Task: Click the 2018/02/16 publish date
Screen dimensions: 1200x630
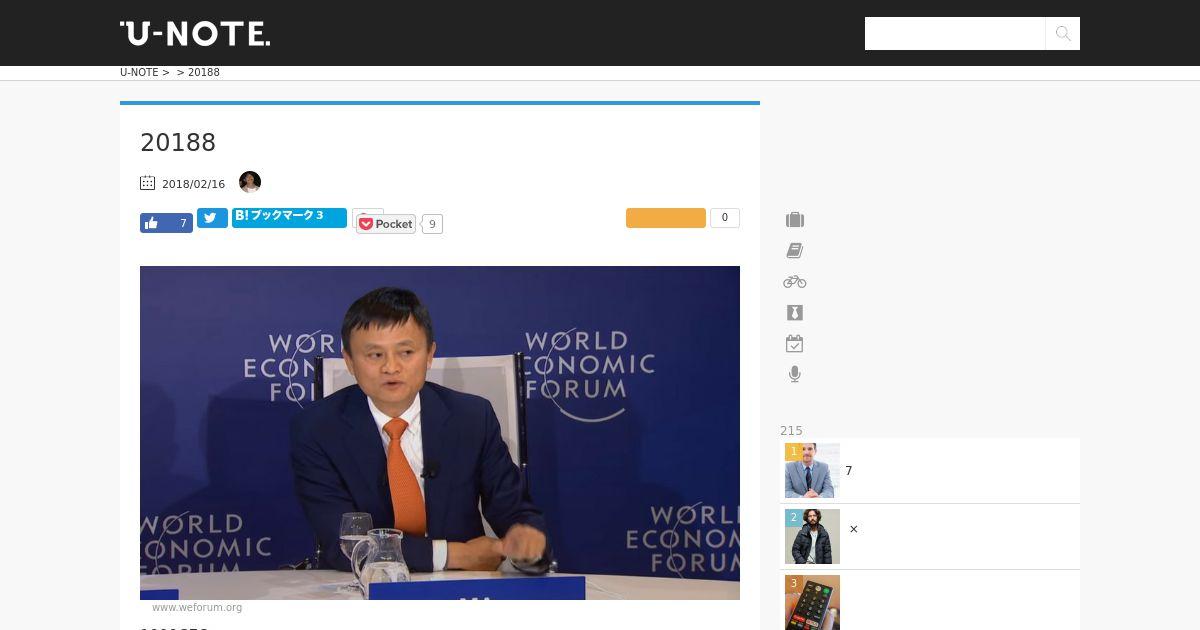Action: pos(193,184)
